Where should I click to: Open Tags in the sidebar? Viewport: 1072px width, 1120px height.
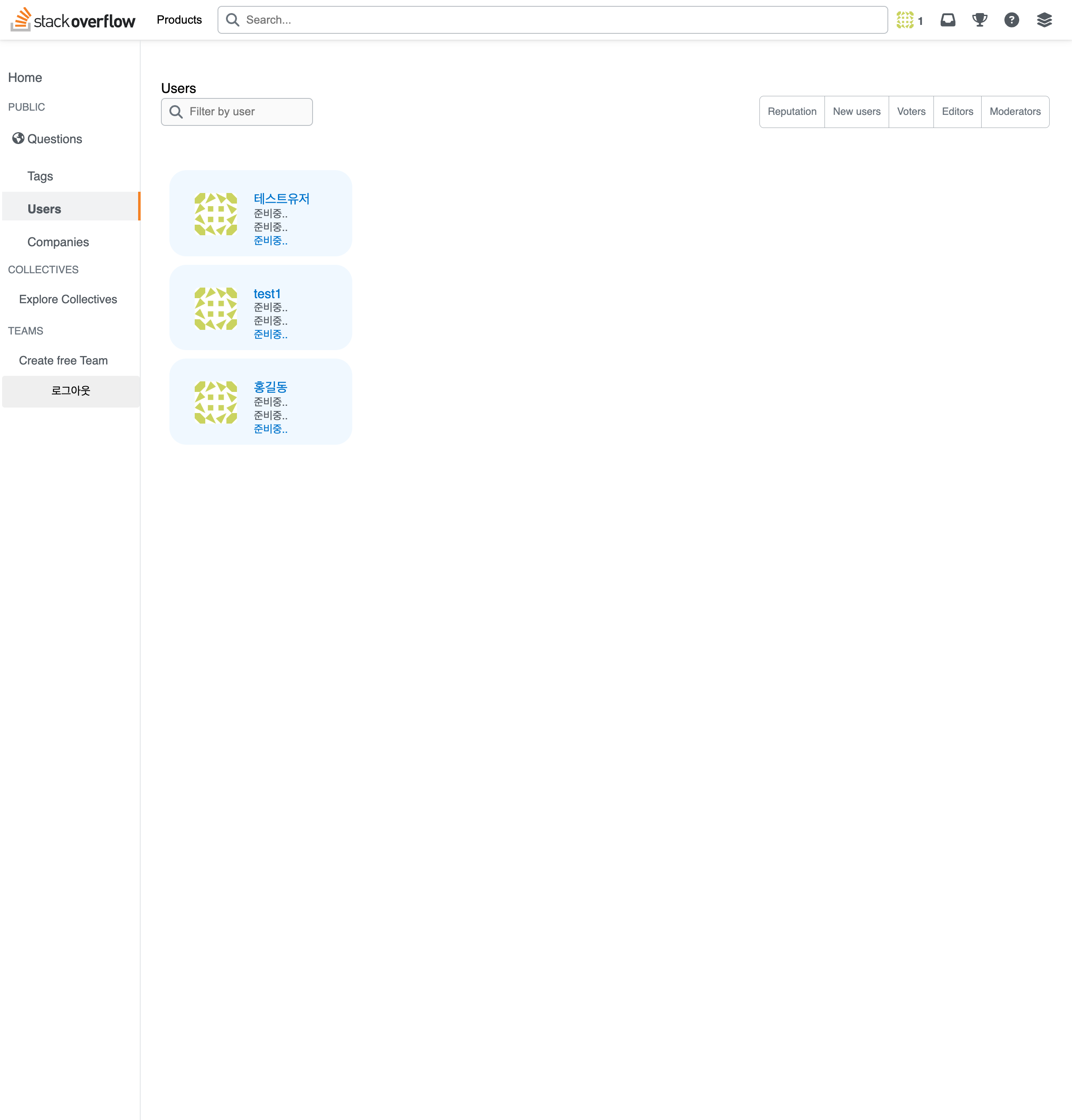click(40, 176)
